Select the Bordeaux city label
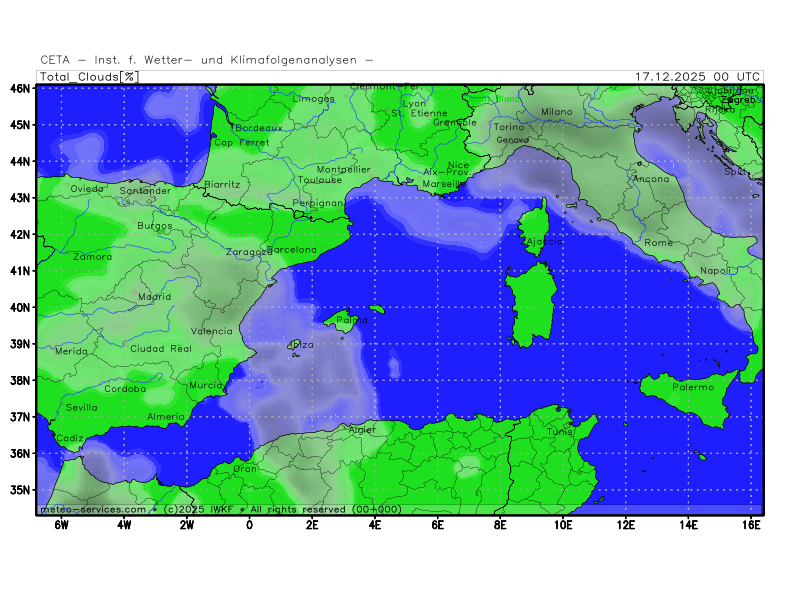This screenshot has height=600, width=800. [259, 128]
